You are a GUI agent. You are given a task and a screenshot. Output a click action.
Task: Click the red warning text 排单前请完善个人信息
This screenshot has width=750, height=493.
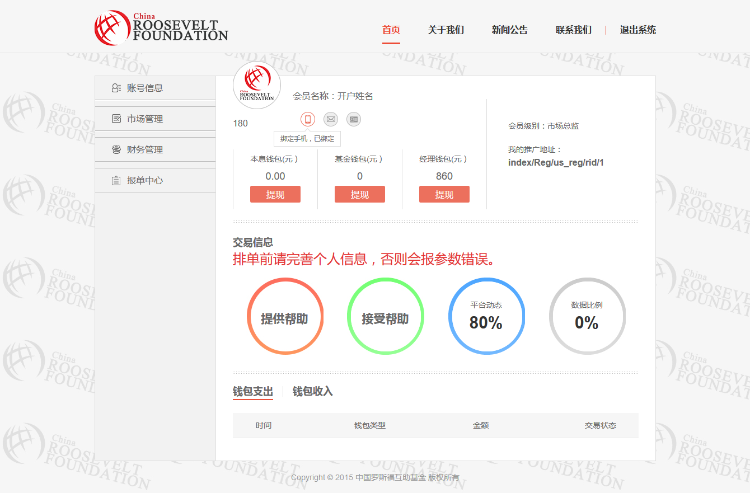(x=363, y=259)
